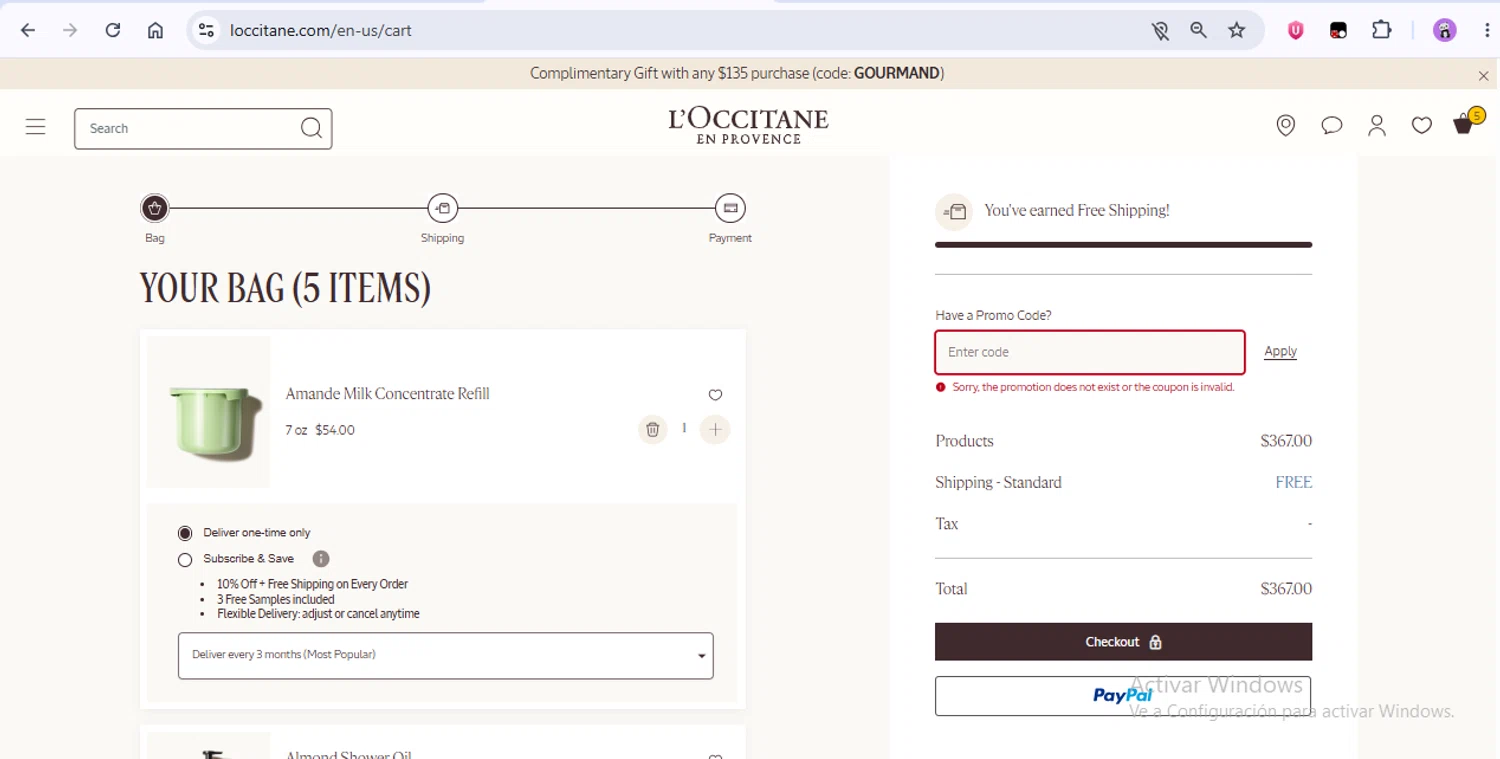1500x759 pixels.
Task: Click the Products $367.00 amount
Action: click(x=1286, y=441)
